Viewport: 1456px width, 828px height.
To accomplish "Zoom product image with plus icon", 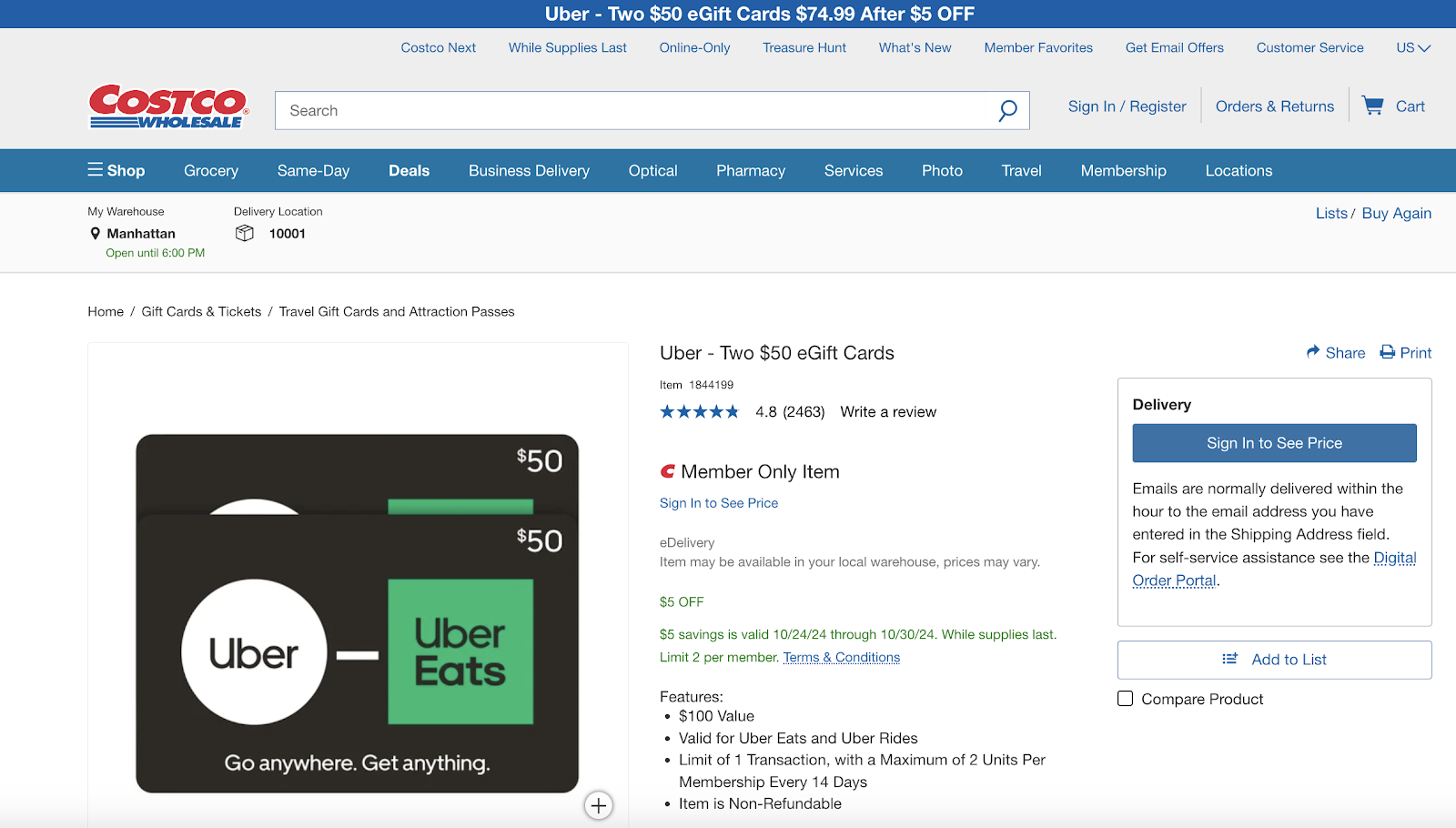I will 599,805.
